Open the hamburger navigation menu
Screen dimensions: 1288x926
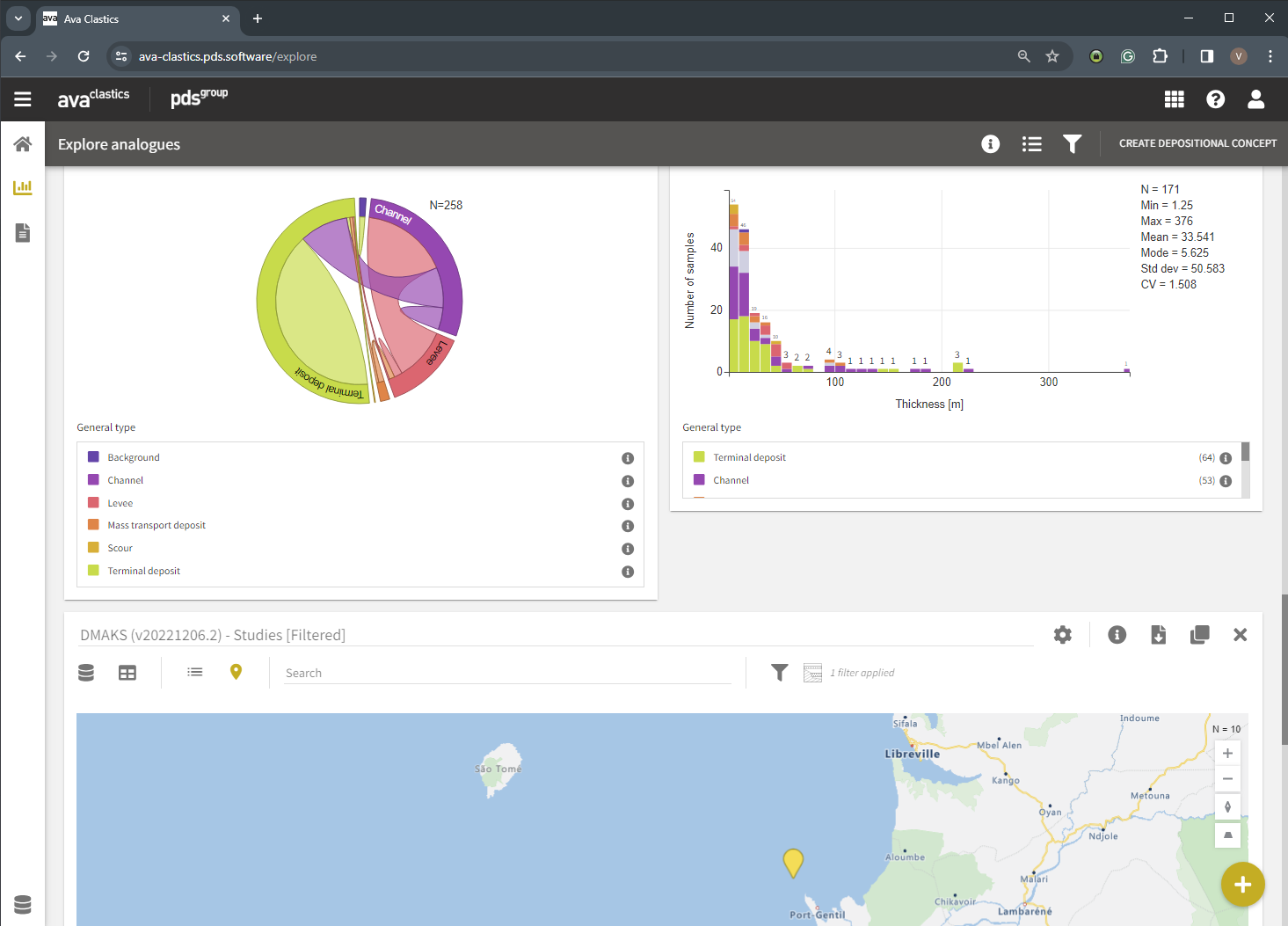click(23, 99)
